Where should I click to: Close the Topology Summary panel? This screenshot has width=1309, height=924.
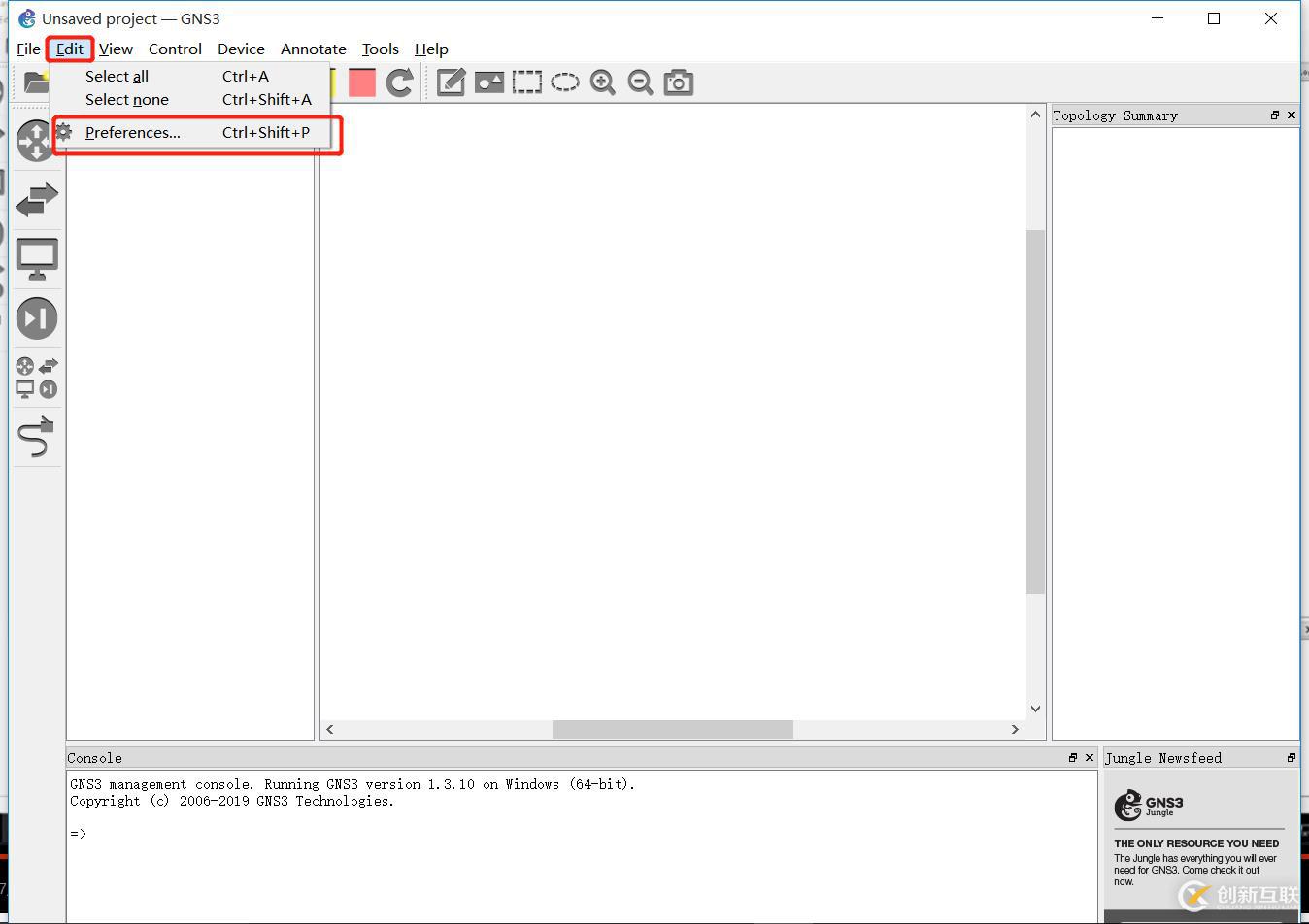(1291, 115)
